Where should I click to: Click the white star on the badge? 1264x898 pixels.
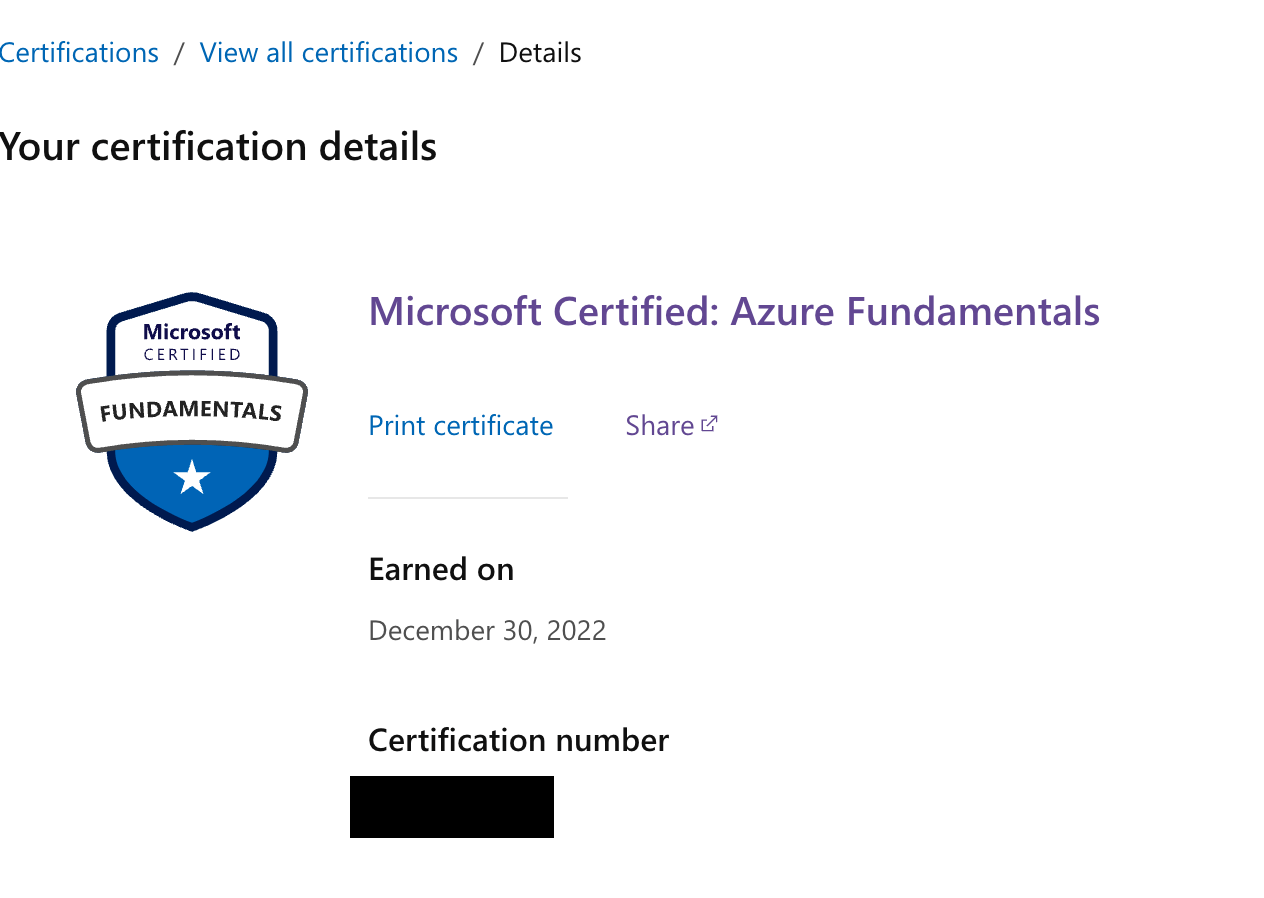(192, 477)
